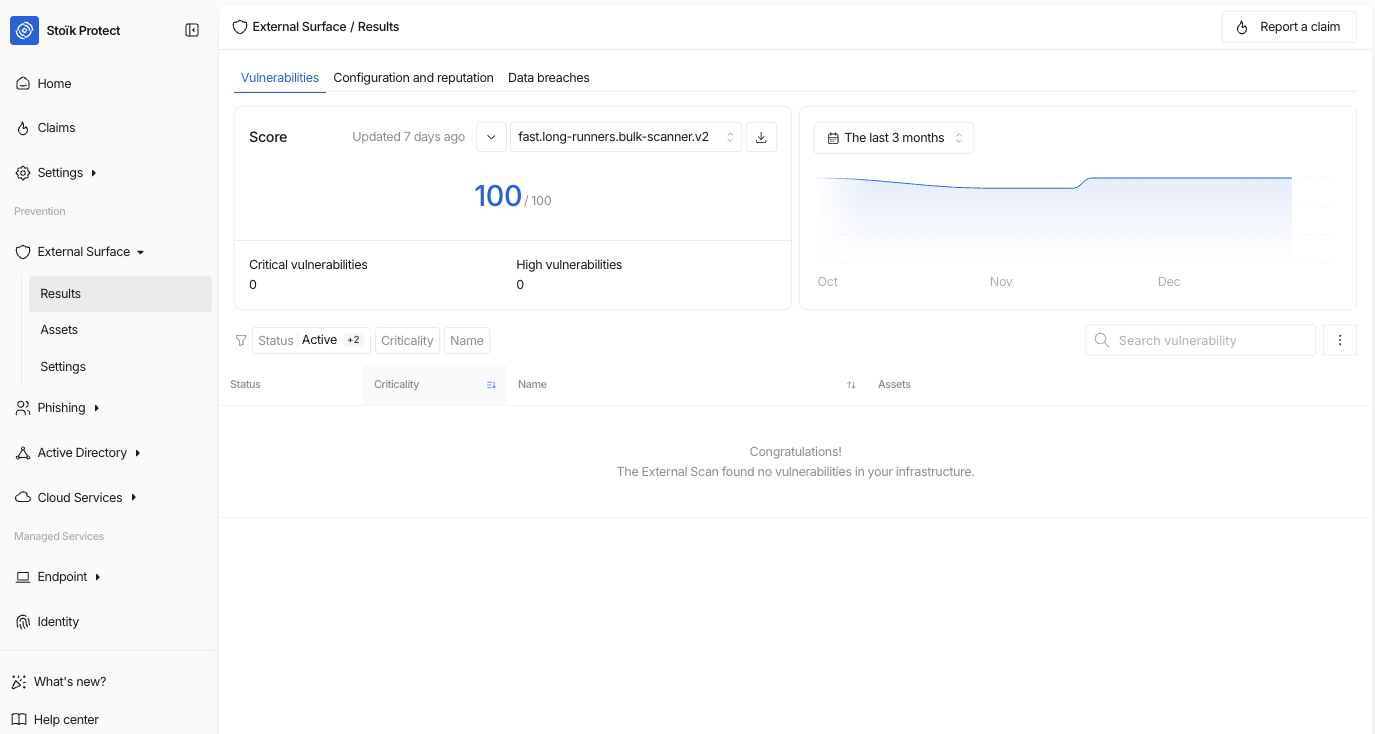
Task: Collapse the sidebar panel icon
Action: 192,30
